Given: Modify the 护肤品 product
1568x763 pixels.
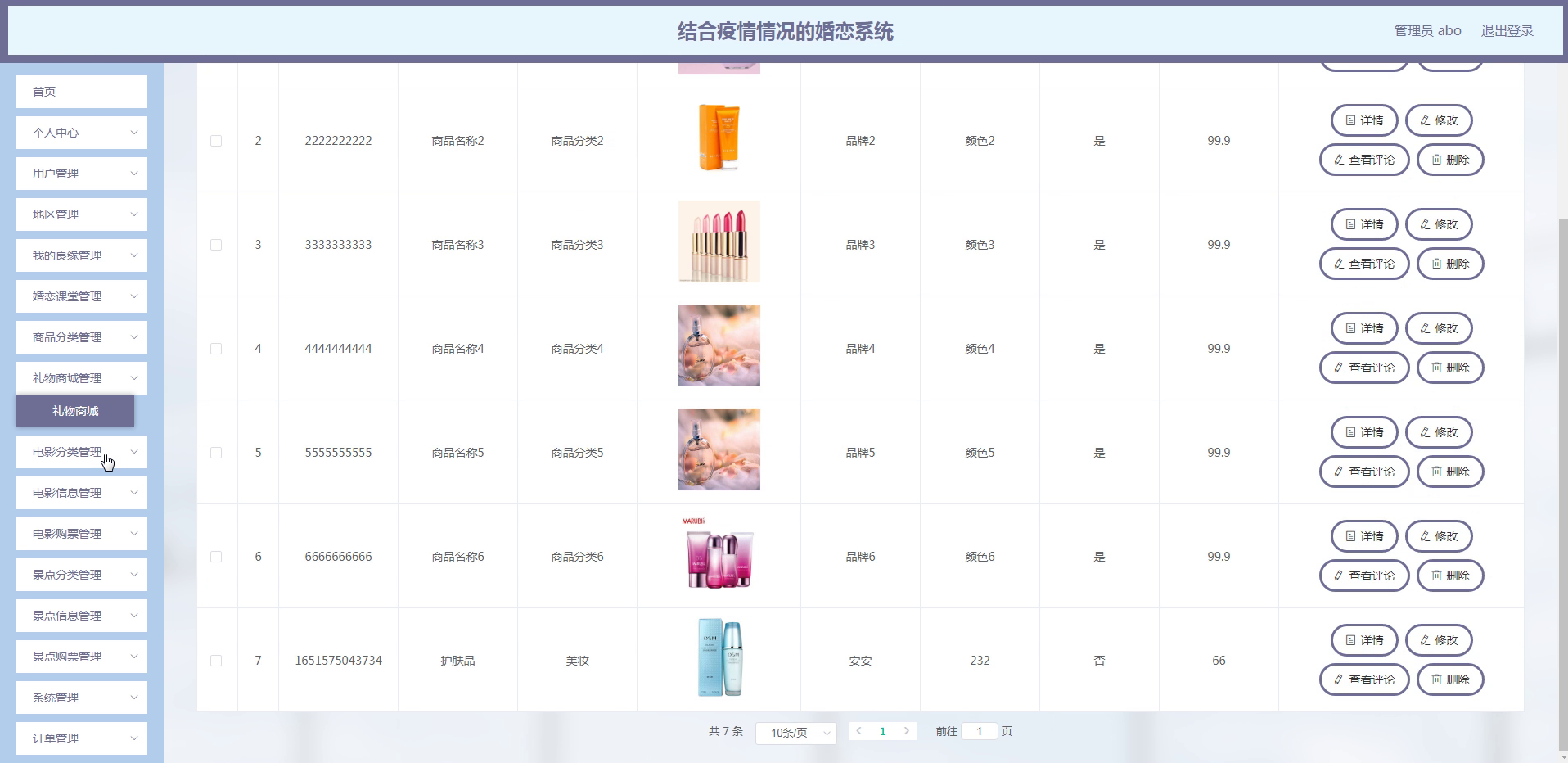Looking at the screenshot, I should [x=1439, y=640].
